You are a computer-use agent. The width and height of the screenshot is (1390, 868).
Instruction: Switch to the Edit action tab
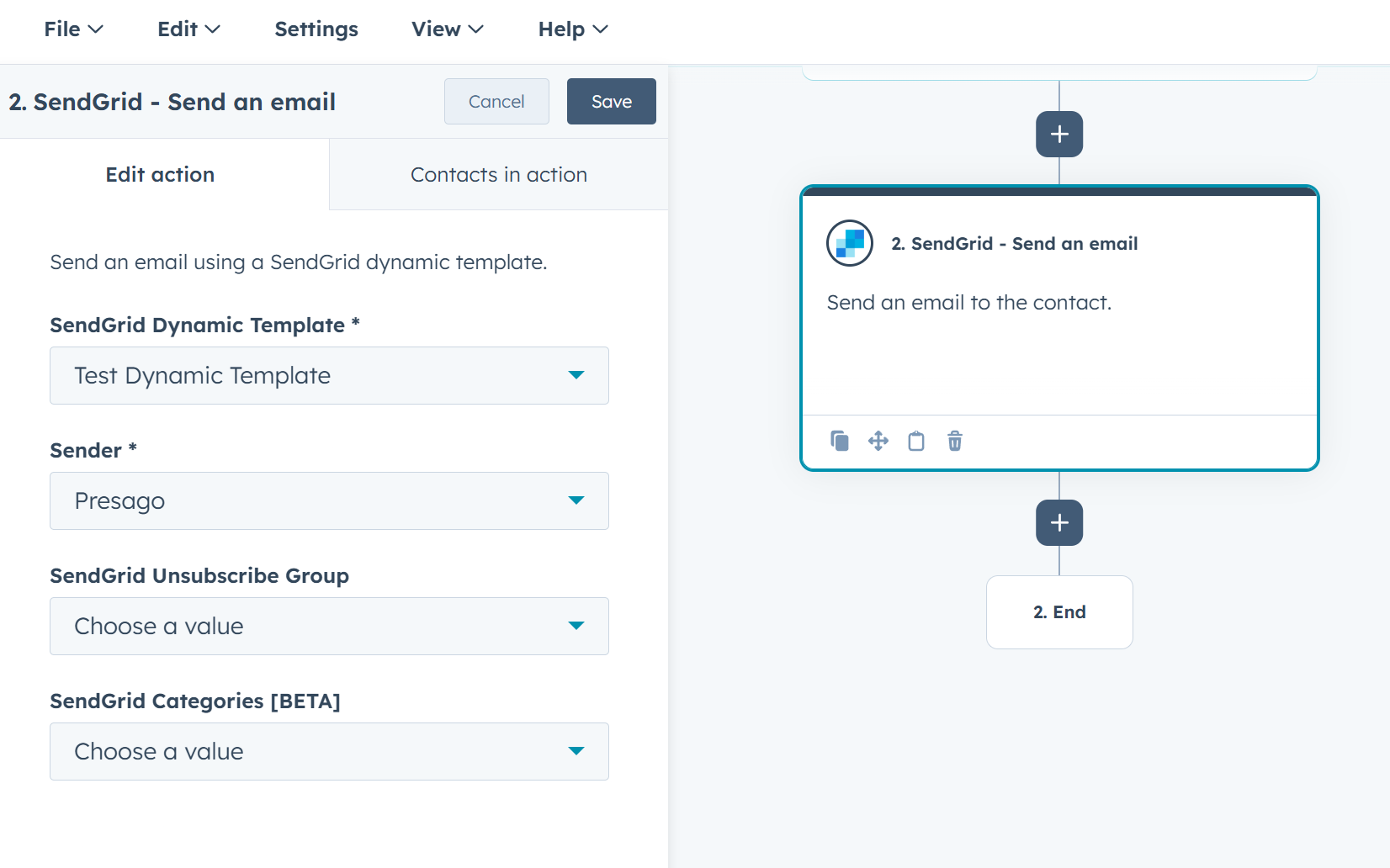(160, 174)
